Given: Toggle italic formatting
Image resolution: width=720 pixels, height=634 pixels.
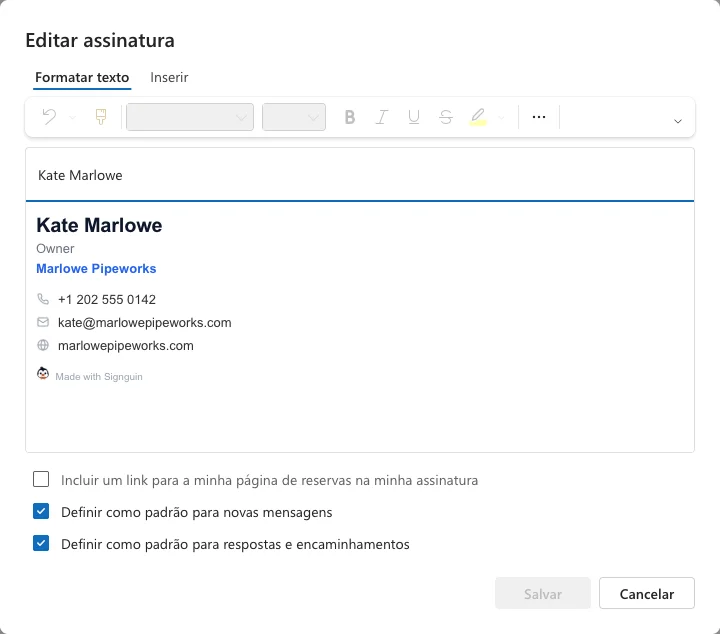Looking at the screenshot, I should point(382,118).
